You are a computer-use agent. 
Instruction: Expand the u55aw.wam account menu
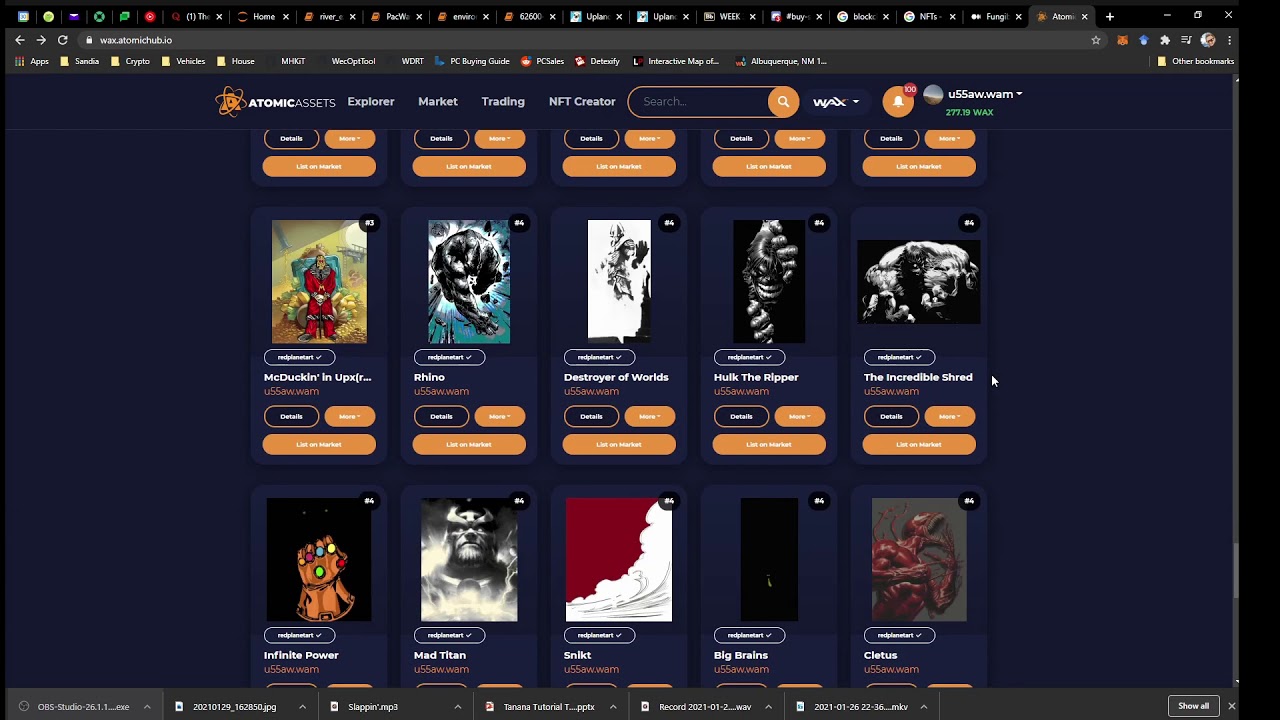tap(985, 94)
